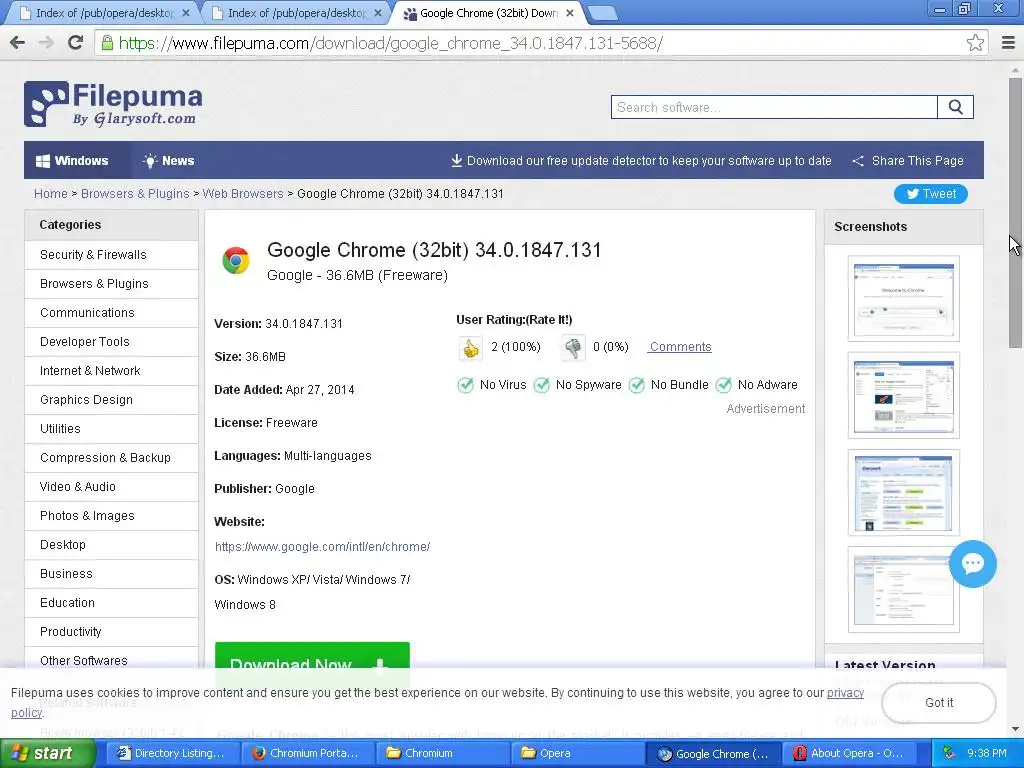Open the News navigation tab
Viewport: 1024px width, 768px height.
click(x=168, y=161)
